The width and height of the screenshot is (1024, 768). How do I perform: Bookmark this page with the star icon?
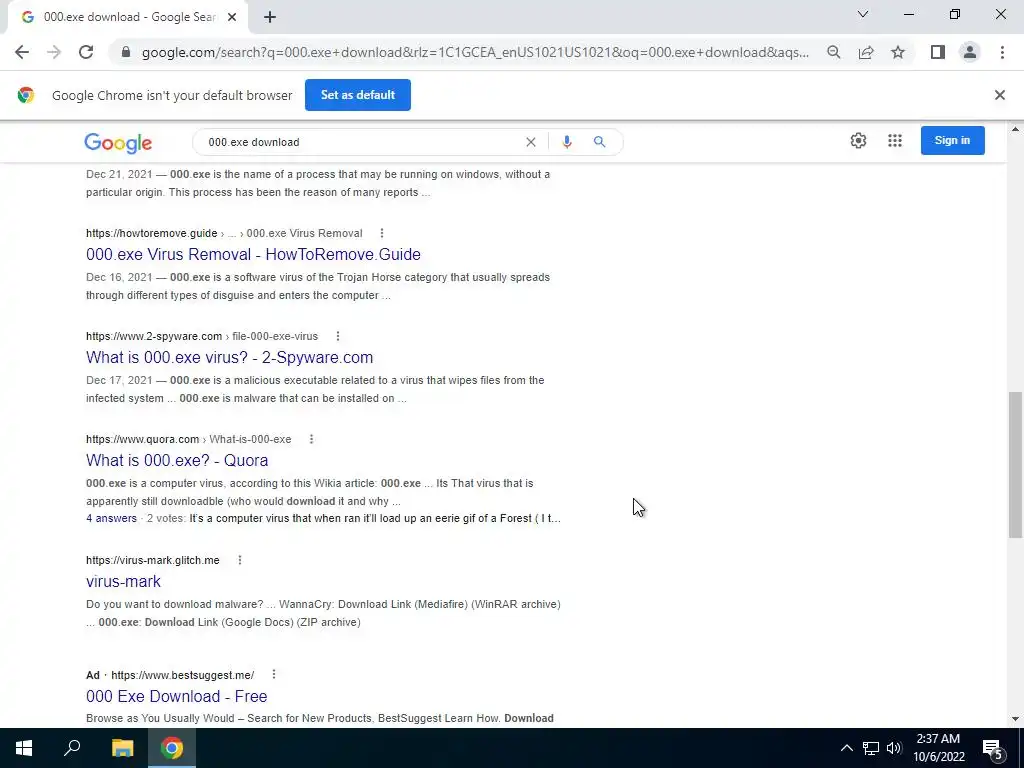tap(898, 52)
